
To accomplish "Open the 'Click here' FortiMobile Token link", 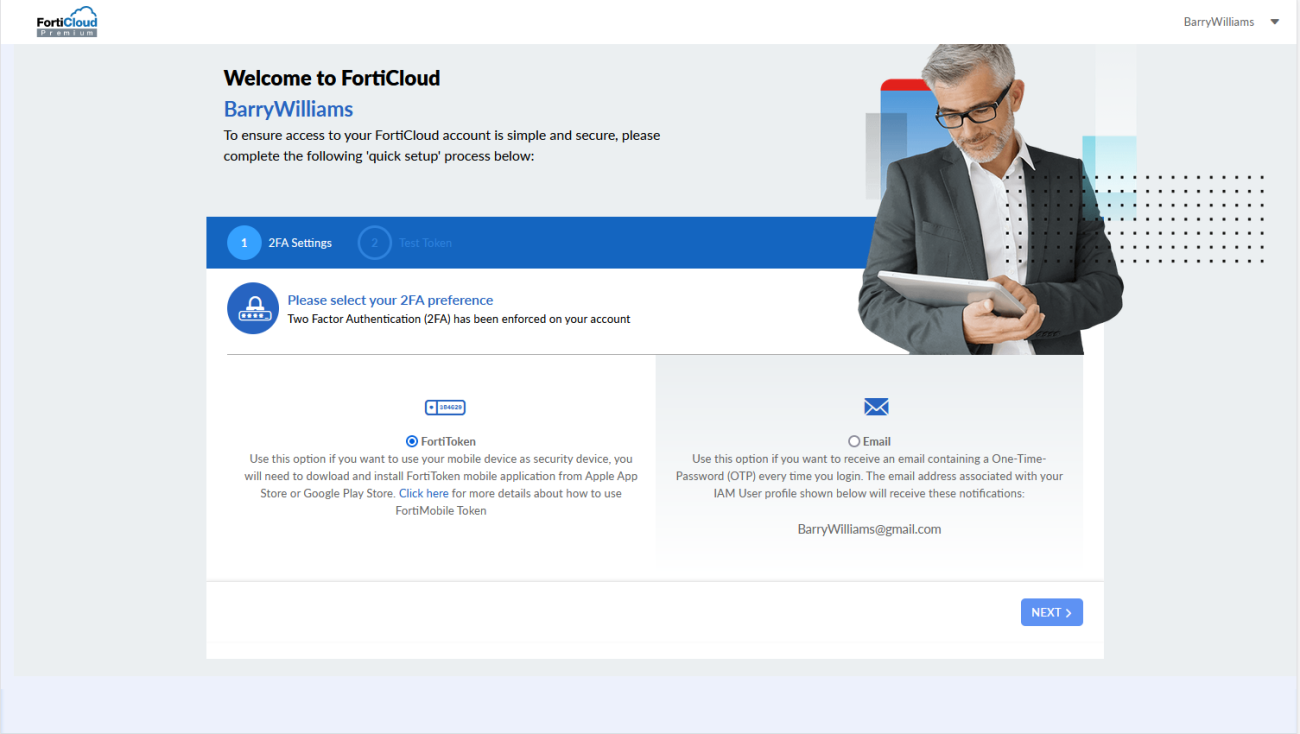I will [x=424, y=494].
